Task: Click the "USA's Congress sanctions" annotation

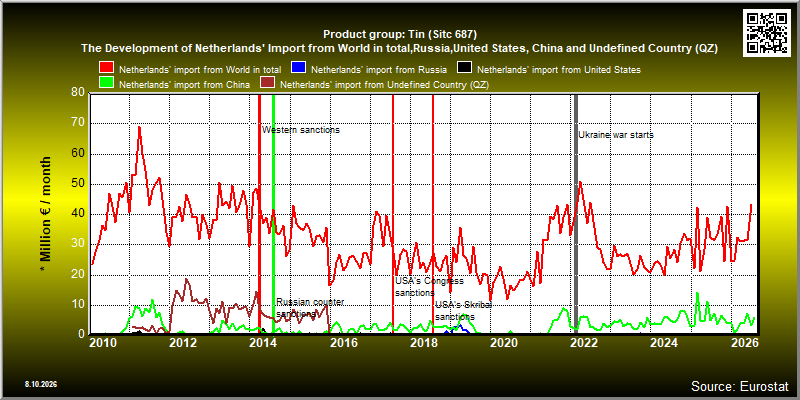Action: pyautogui.click(x=430, y=287)
